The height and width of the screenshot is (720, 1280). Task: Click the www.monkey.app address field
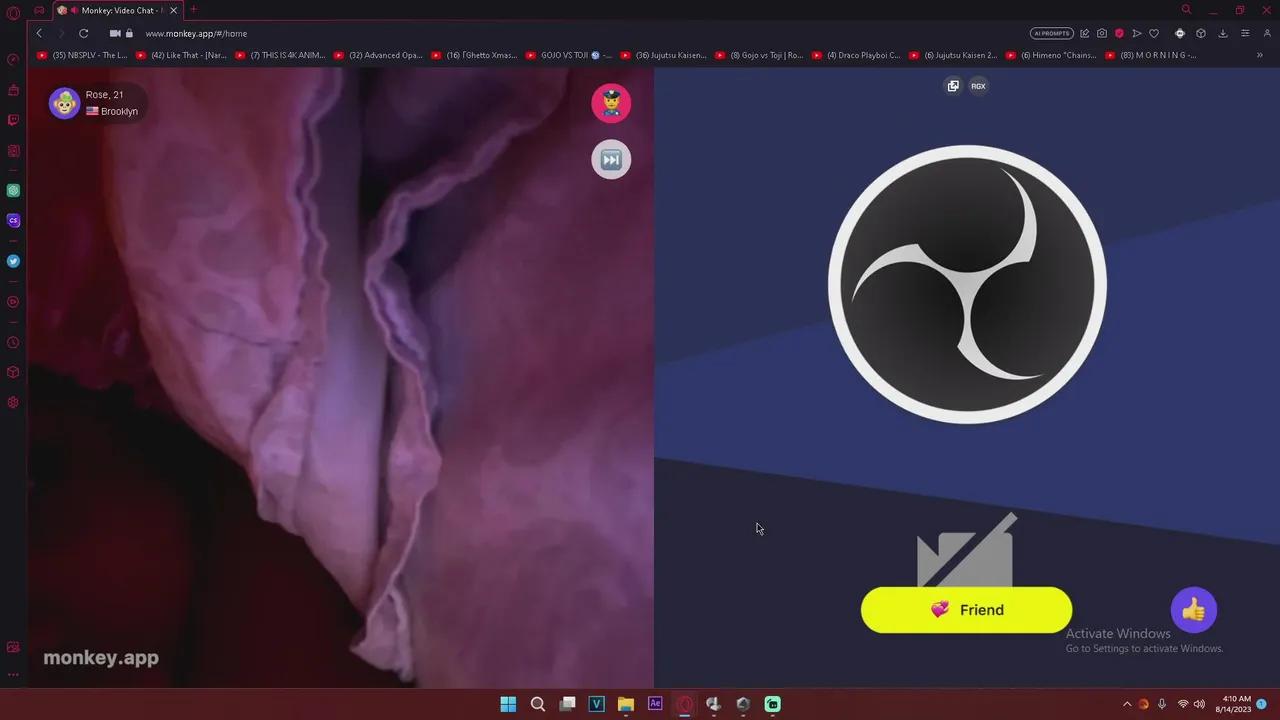point(196,33)
